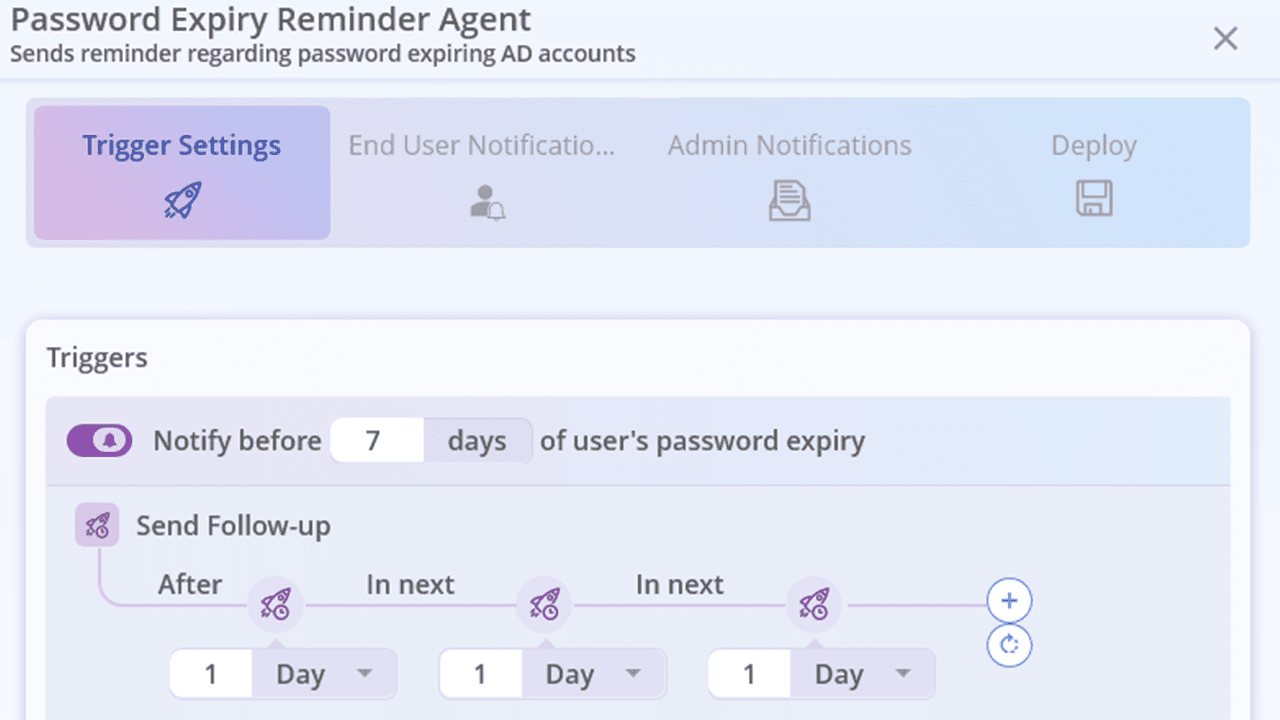Click the Send Follow-up rocket badge icon
This screenshot has width=1280, height=720.
[95, 524]
